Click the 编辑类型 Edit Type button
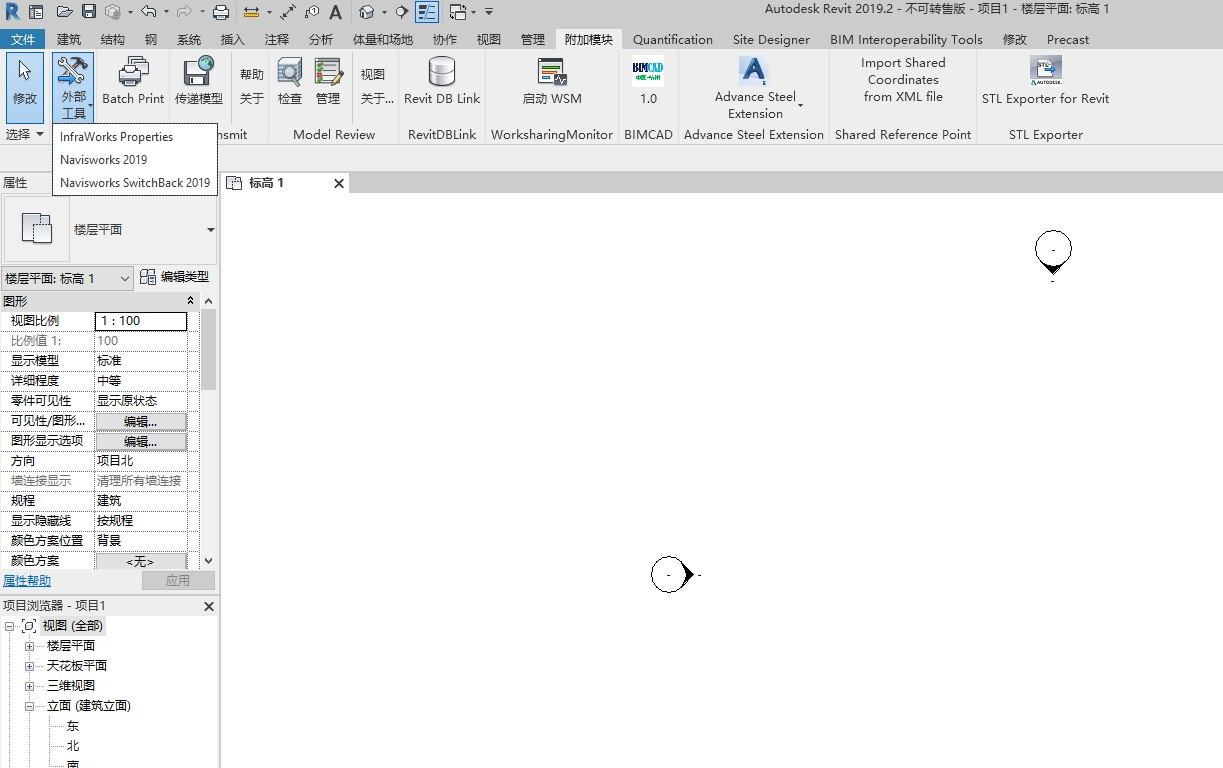 coord(175,277)
